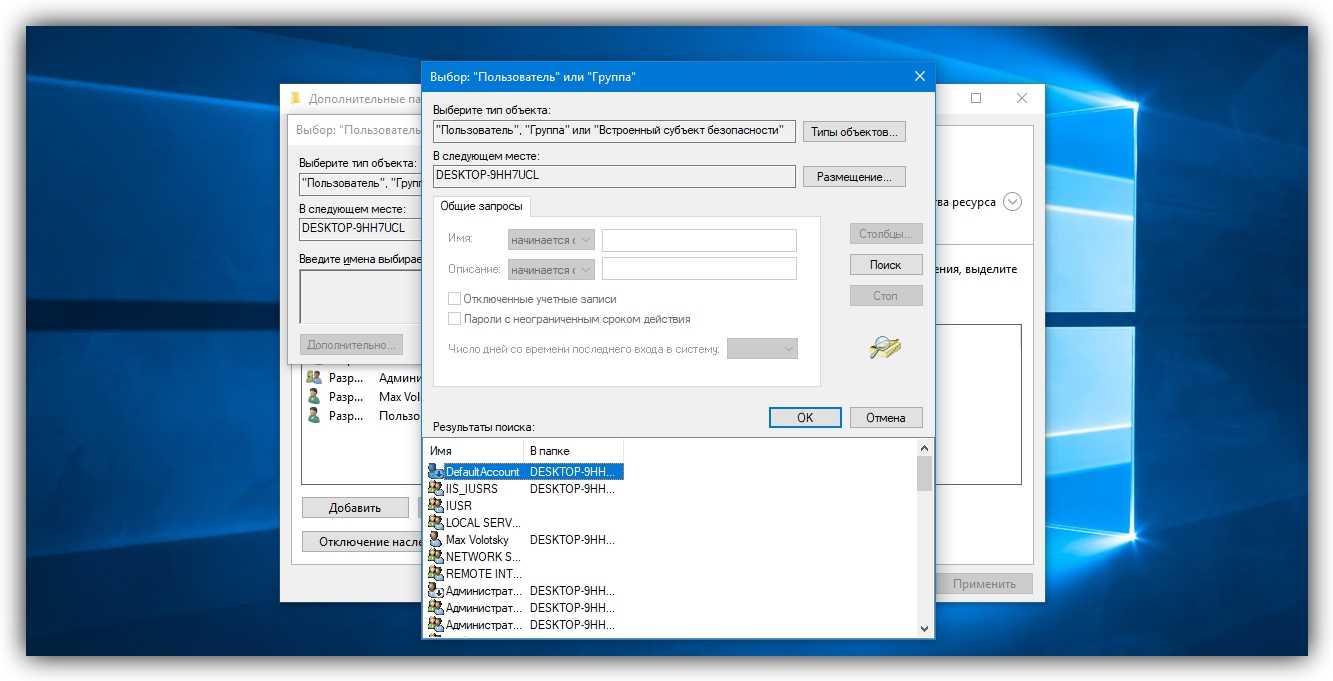This screenshot has height=681, width=1333.
Task: Select the LOCAL SERVICE entry icon
Action: coord(435,522)
